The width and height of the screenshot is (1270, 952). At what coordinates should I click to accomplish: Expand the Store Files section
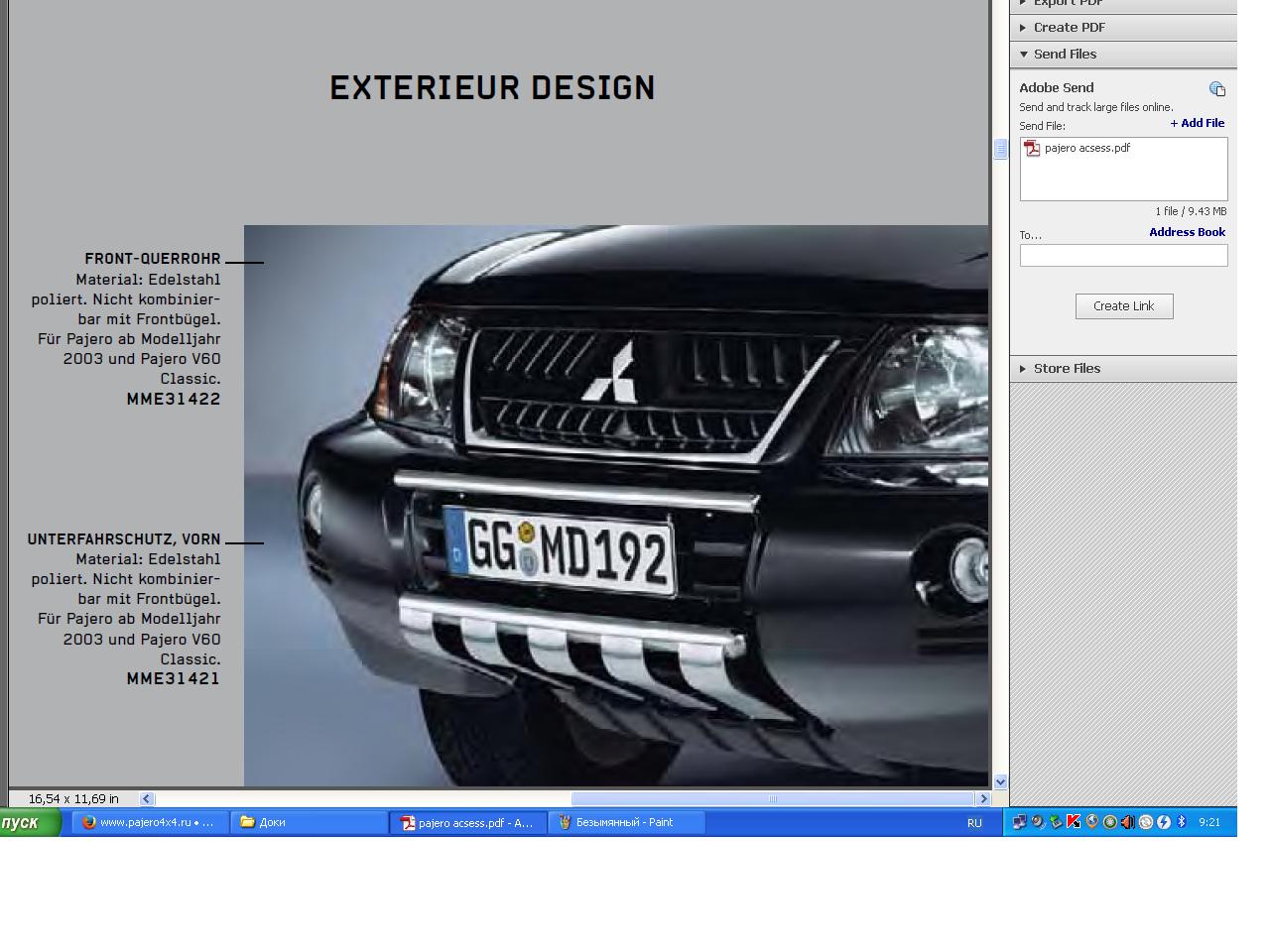click(1067, 369)
